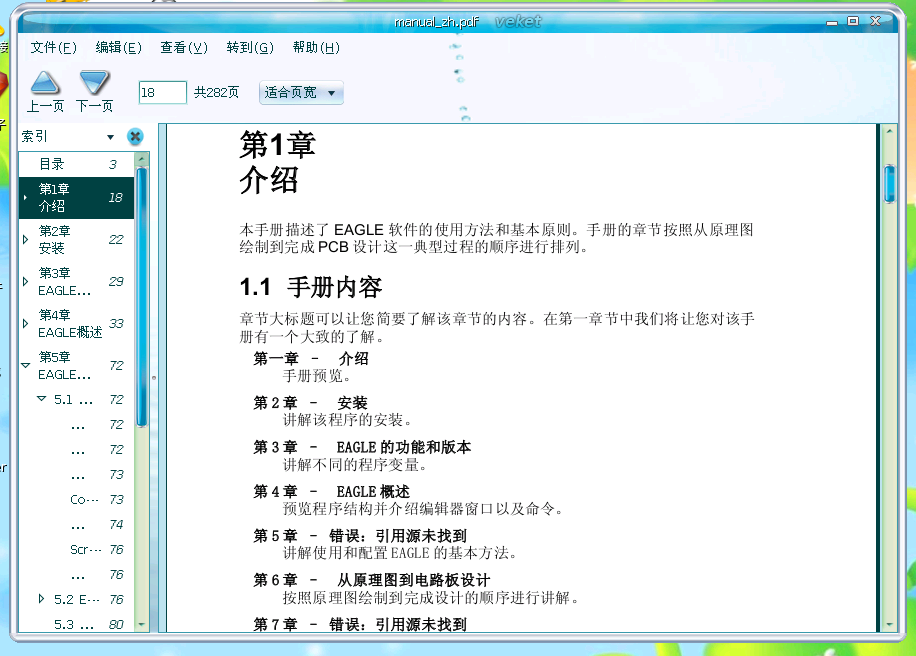Click the index sidebar scrollbar thumb
Screen dimensions: 916x656
pos(141,297)
